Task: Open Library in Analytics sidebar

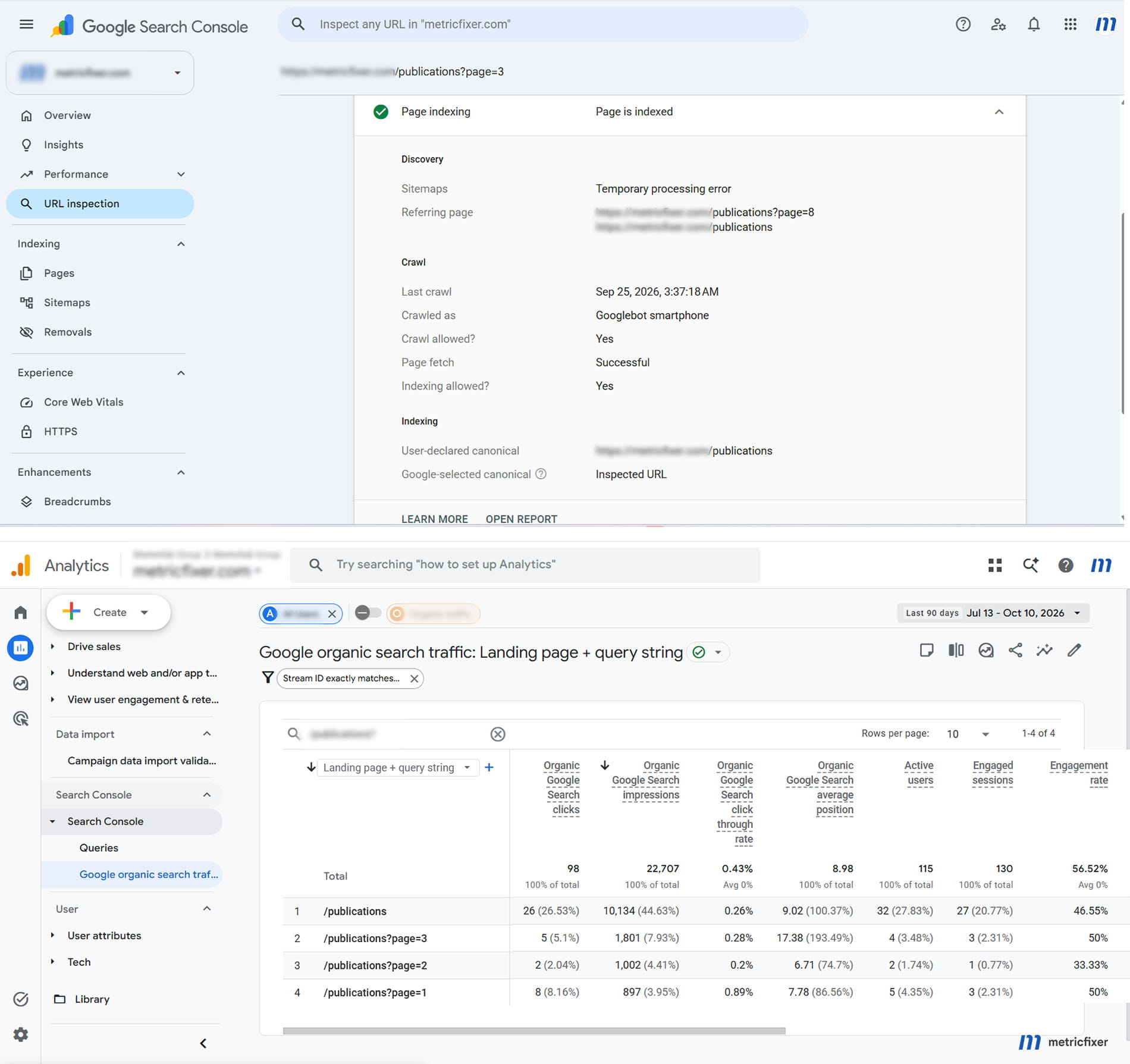Action: pyautogui.click(x=92, y=999)
